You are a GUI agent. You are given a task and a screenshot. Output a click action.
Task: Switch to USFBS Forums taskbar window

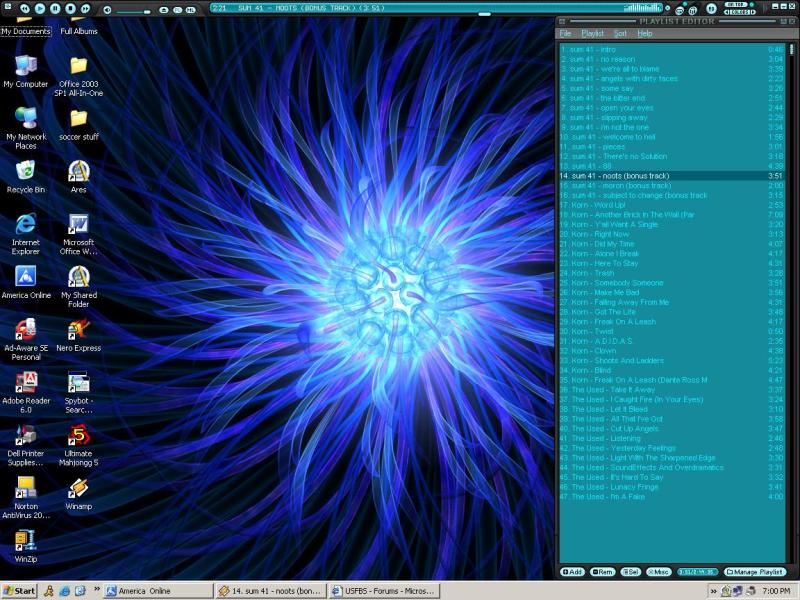click(x=383, y=591)
